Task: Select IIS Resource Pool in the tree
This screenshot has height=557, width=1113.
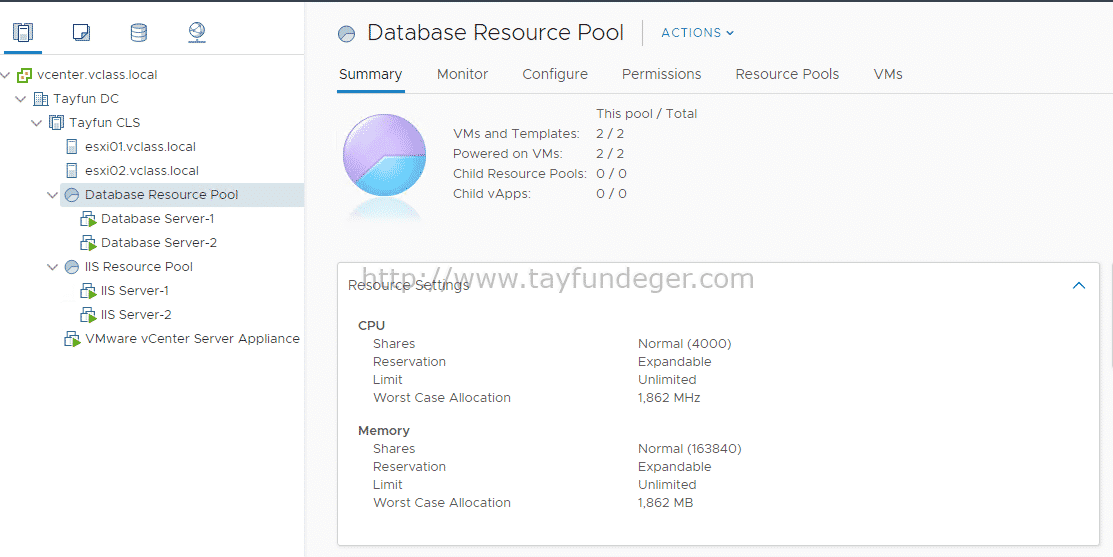Action: pos(138,267)
